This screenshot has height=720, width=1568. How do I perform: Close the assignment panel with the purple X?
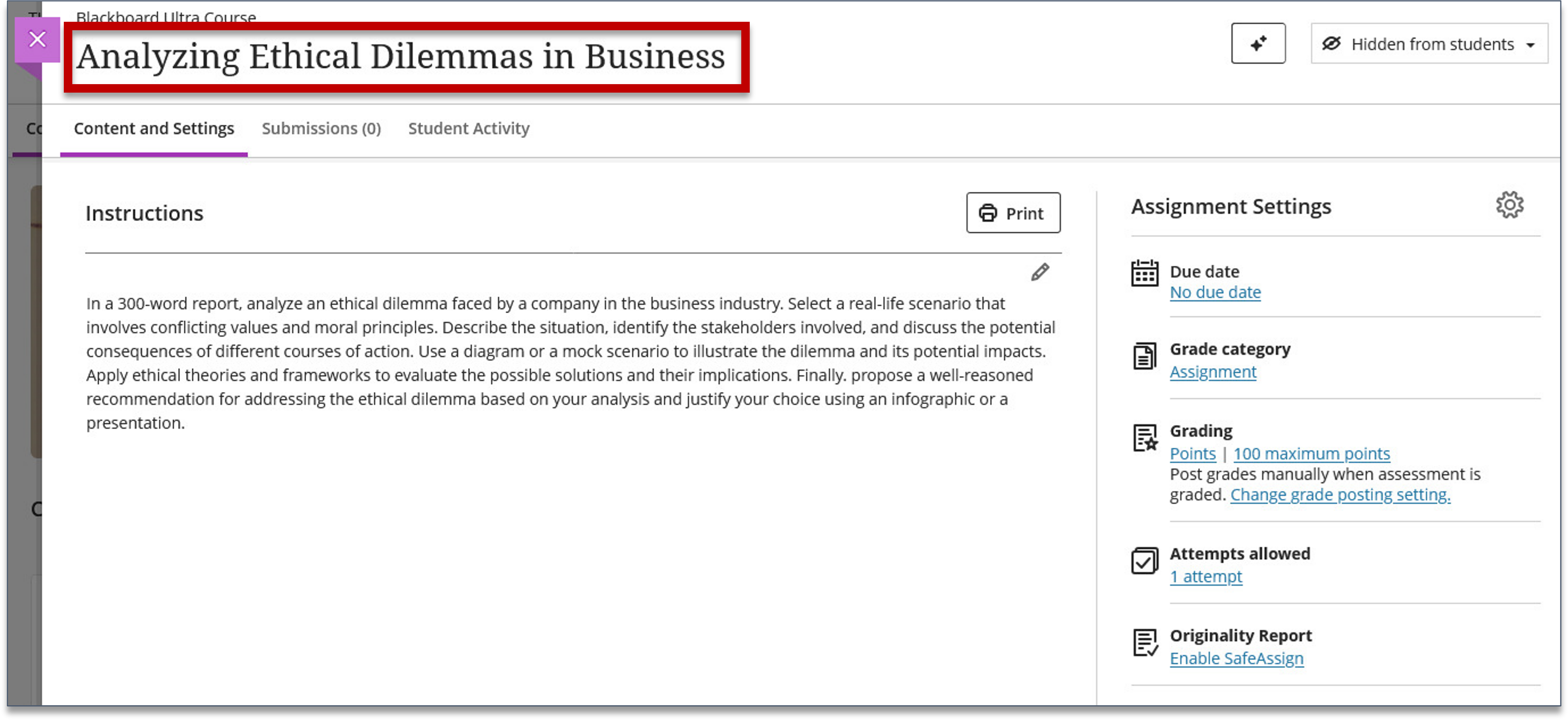37,39
